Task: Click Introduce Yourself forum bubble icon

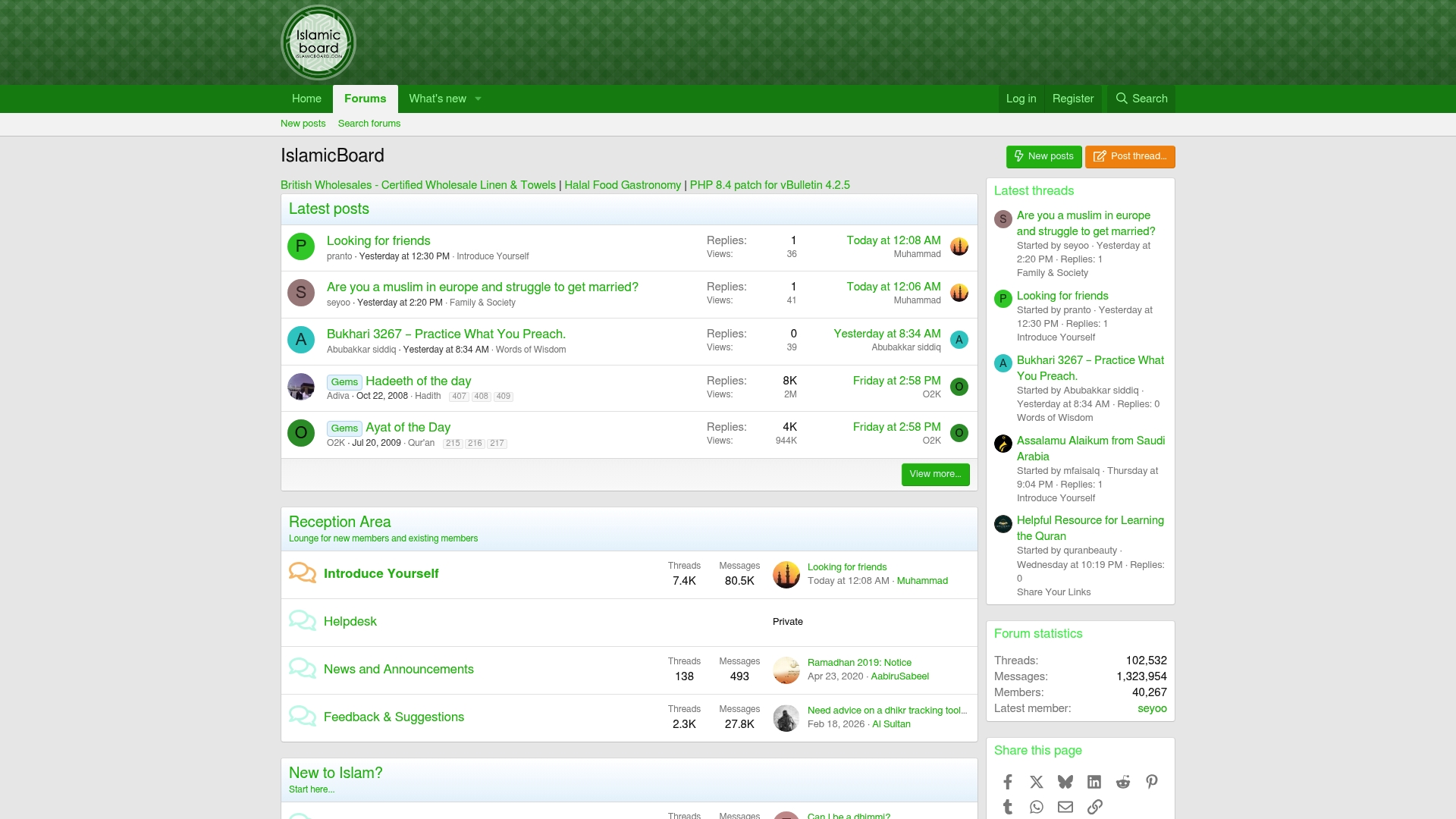Action: (x=303, y=573)
